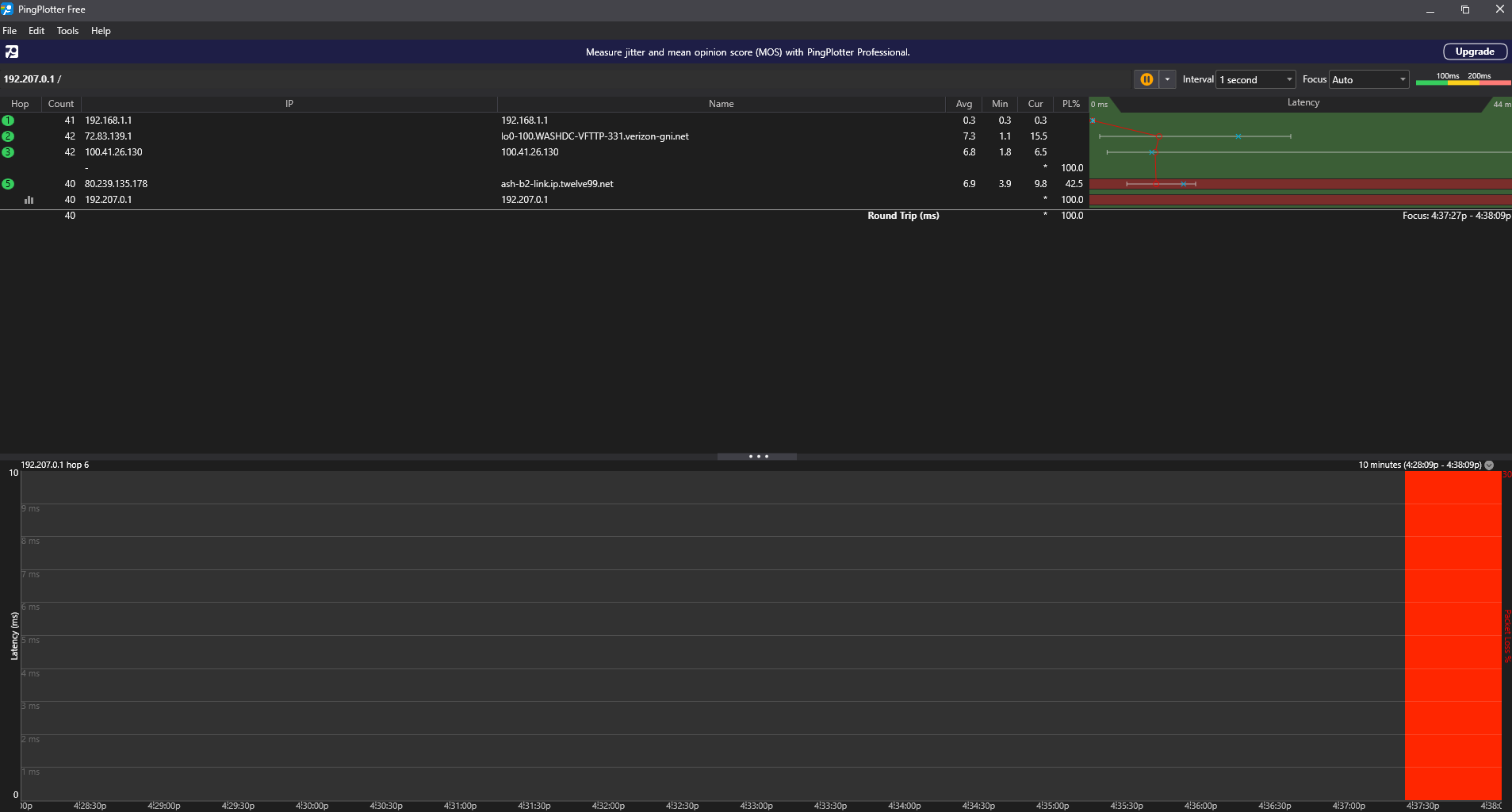1512x812 pixels.
Task: Click the IP column header
Action: pos(289,104)
